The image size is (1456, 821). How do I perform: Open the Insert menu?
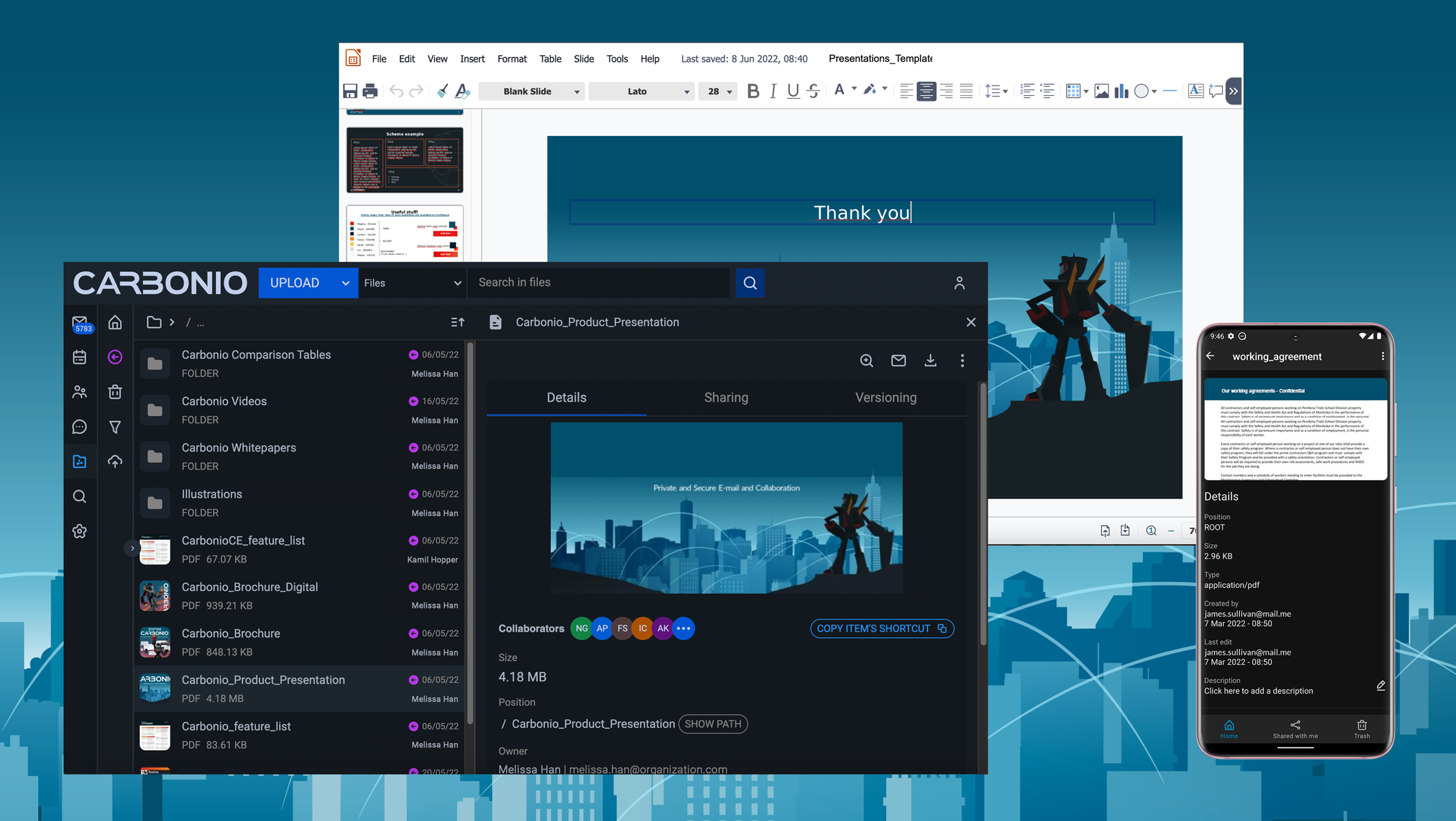(x=472, y=59)
